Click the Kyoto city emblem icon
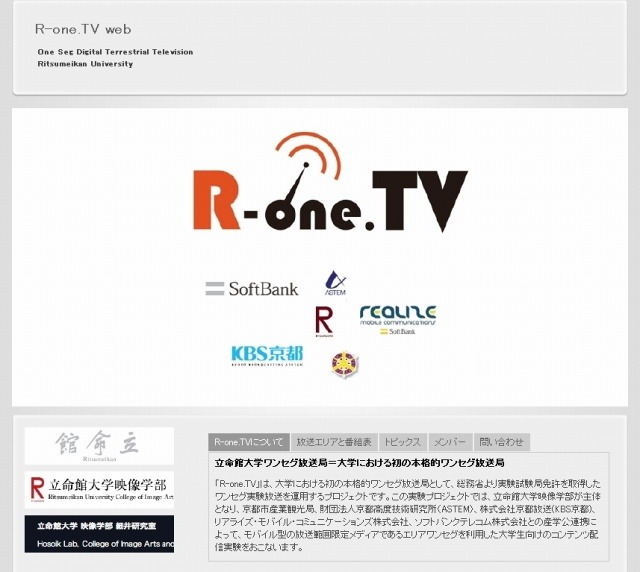640x572 pixels. click(345, 364)
